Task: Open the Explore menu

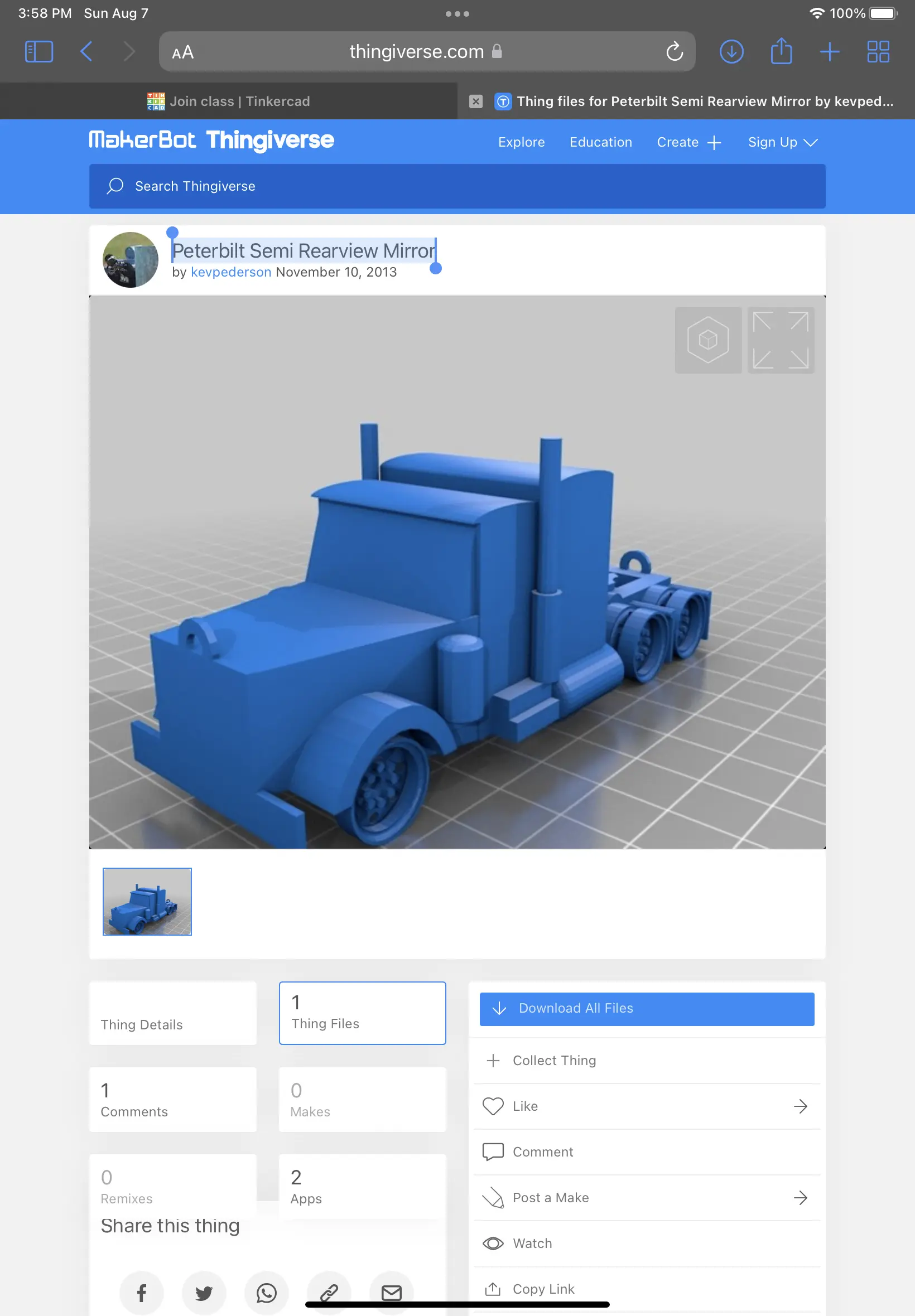Action: [x=521, y=142]
